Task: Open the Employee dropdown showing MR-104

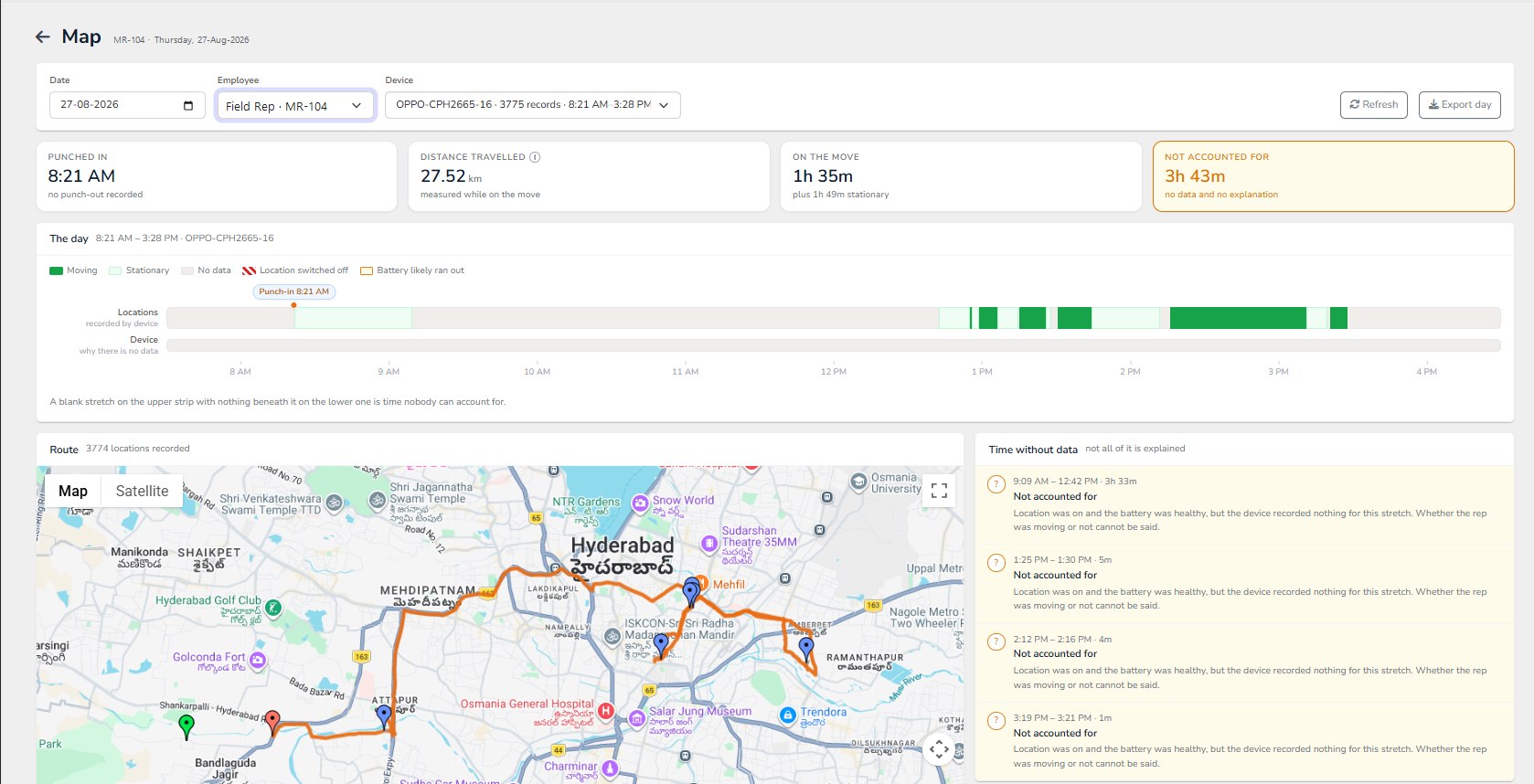Action: pos(295,105)
